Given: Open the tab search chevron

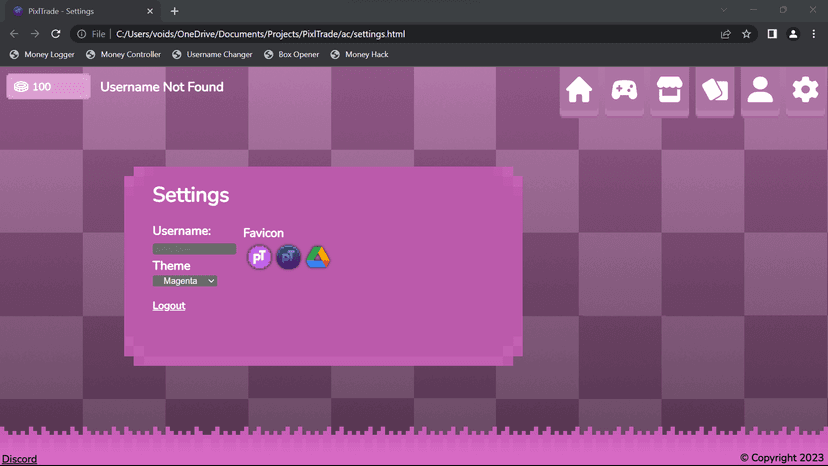Looking at the screenshot, I should tap(724, 10).
